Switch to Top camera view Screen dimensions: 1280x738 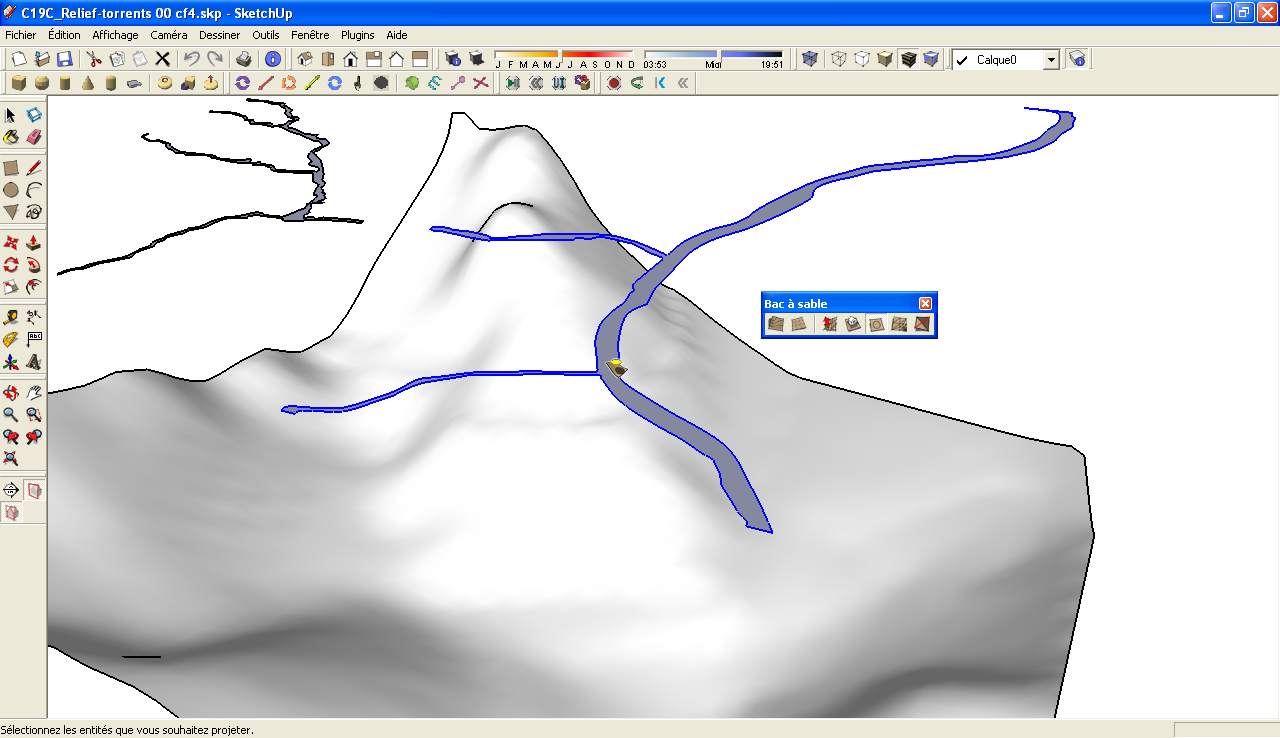click(328, 59)
